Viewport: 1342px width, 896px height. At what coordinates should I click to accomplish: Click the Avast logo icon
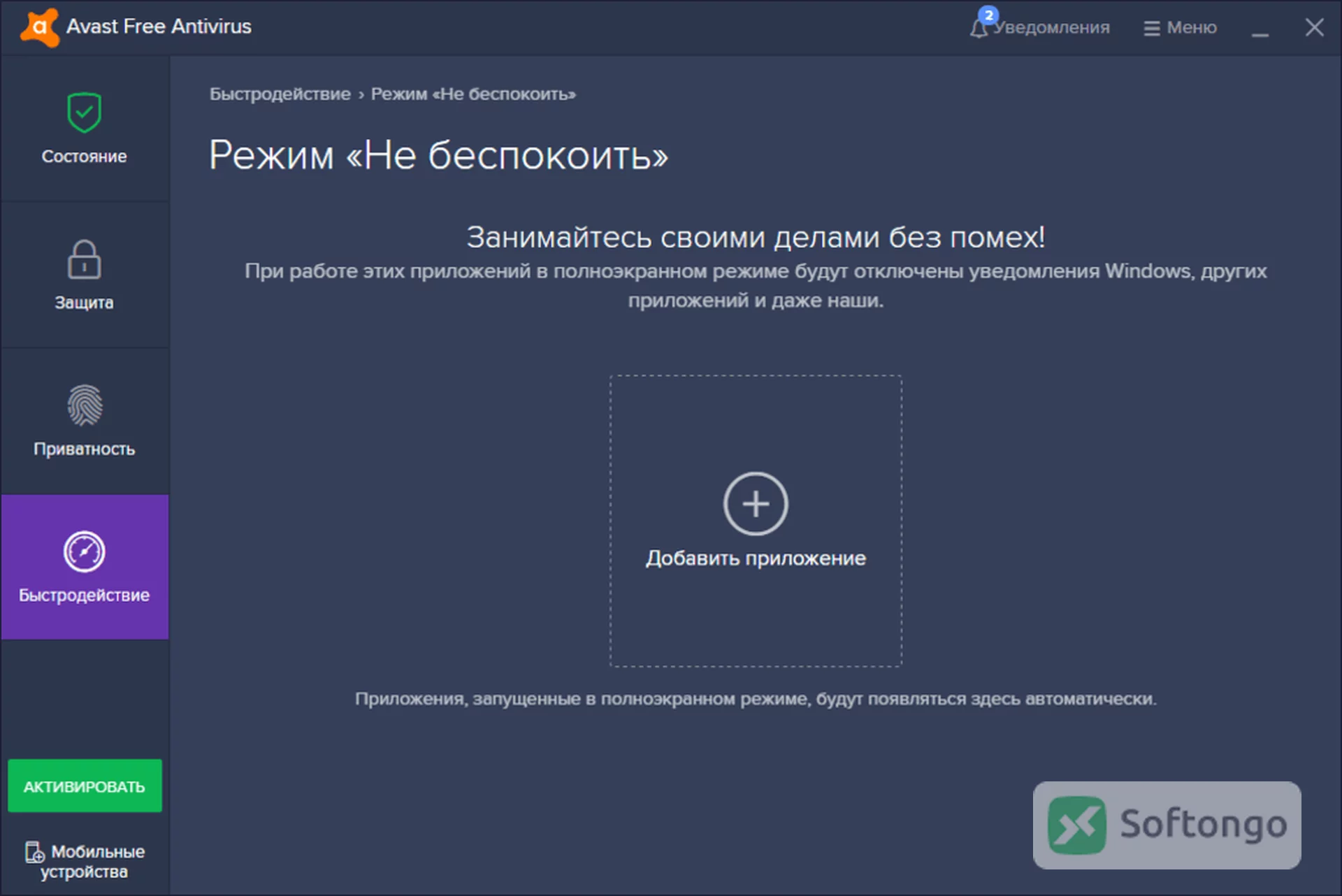pyautogui.click(x=40, y=27)
